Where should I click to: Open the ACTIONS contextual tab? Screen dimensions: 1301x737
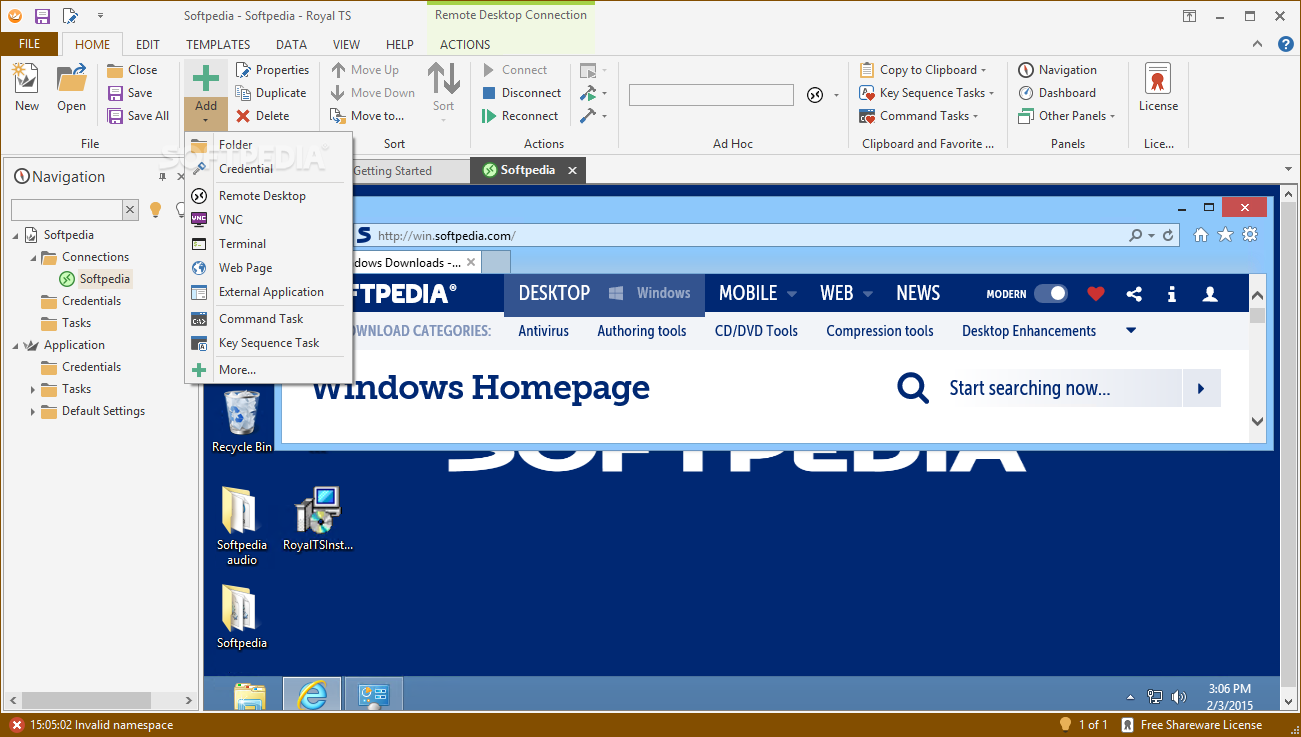pos(465,44)
